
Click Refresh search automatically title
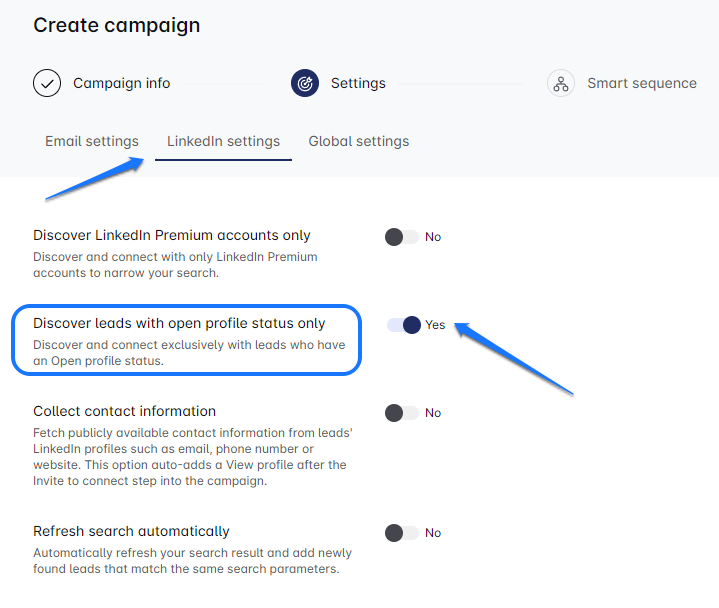pyautogui.click(x=131, y=531)
